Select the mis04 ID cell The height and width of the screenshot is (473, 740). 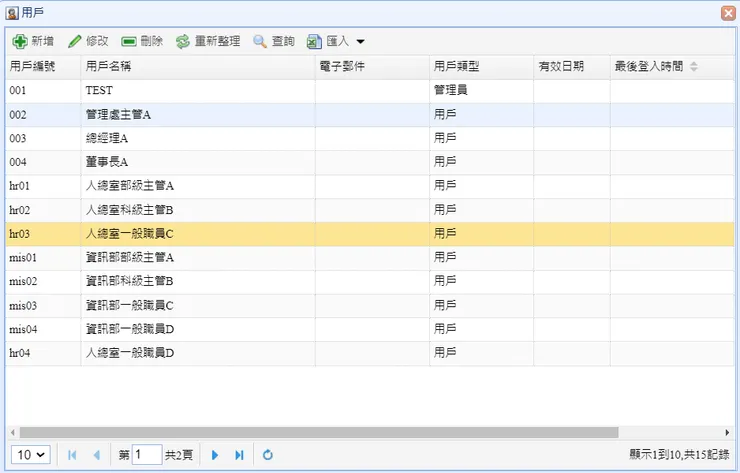43,329
